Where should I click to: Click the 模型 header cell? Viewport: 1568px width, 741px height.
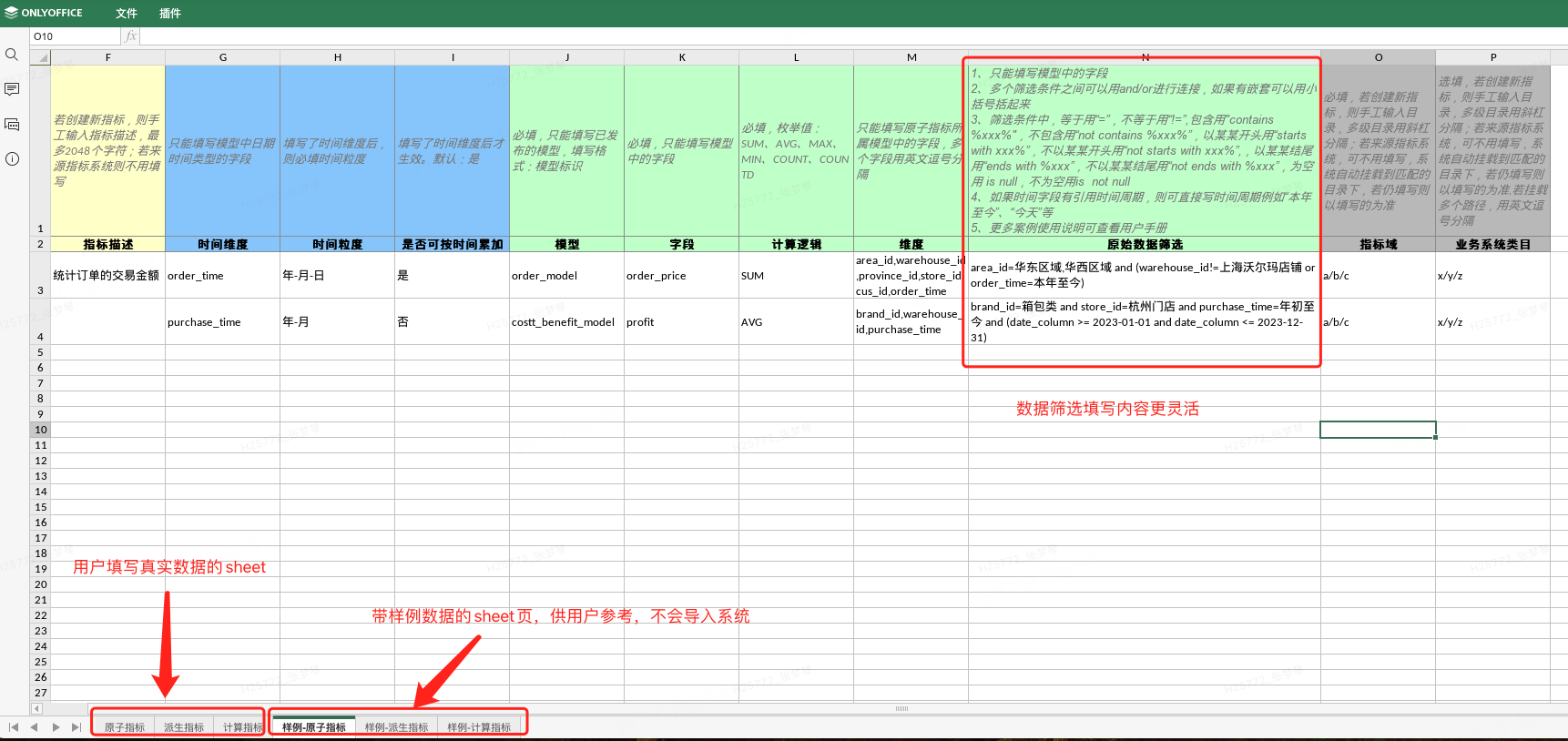pos(567,244)
